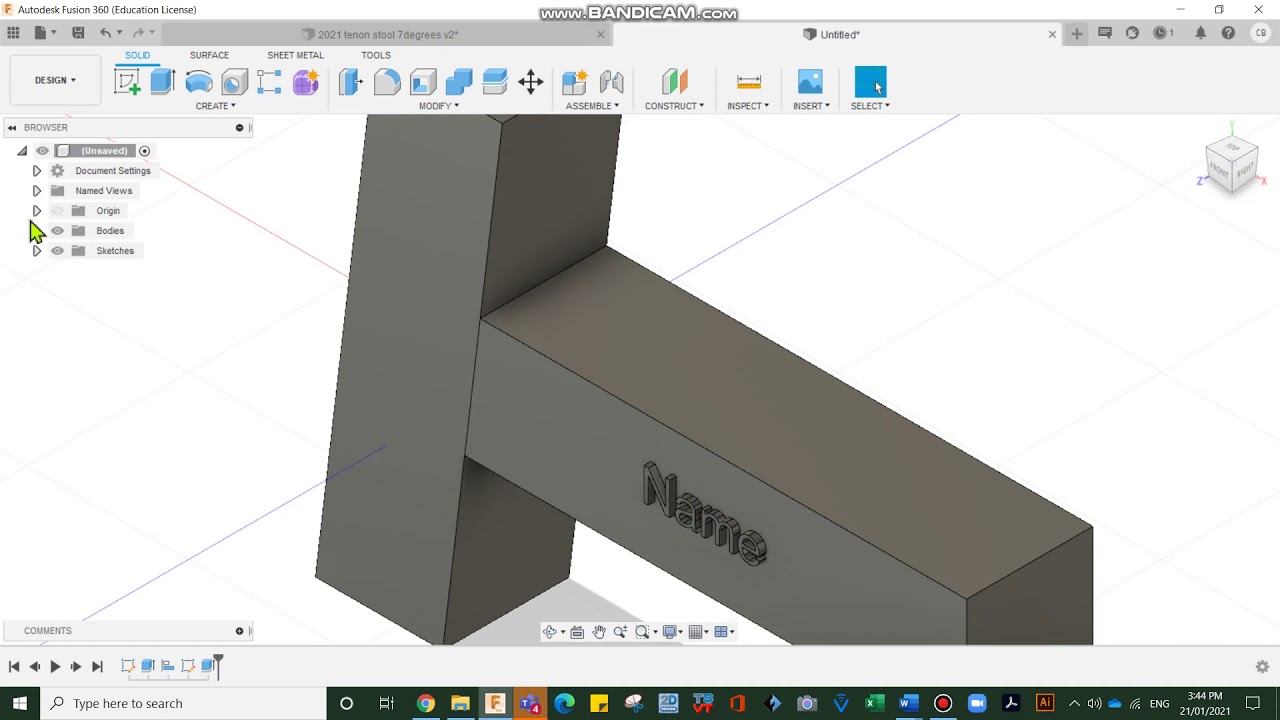Select the Measure tool
Image resolution: width=1280 pixels, height=720 pixels.
click(x=749, y=82)
